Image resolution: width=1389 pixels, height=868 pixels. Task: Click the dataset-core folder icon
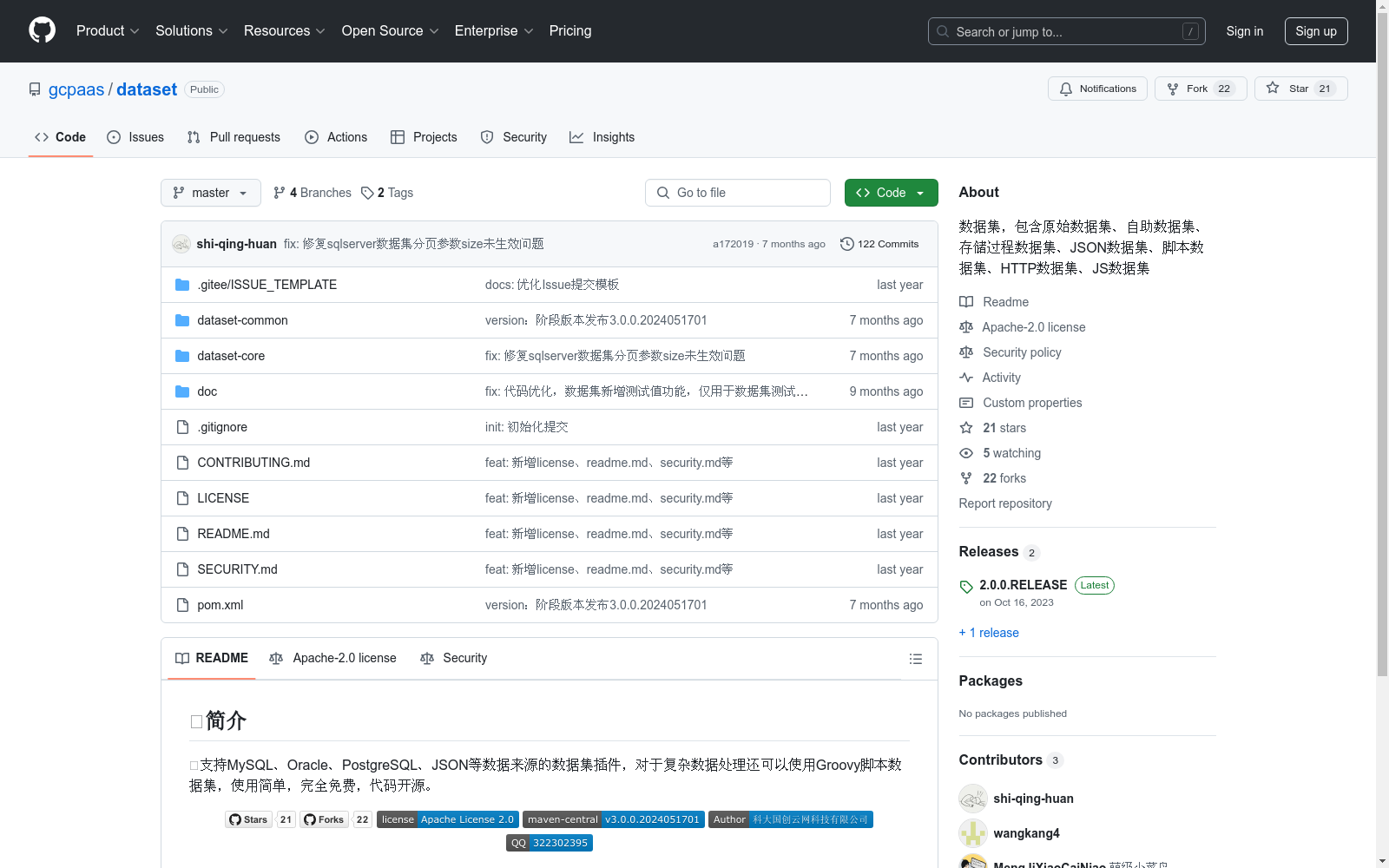point(182,356)
